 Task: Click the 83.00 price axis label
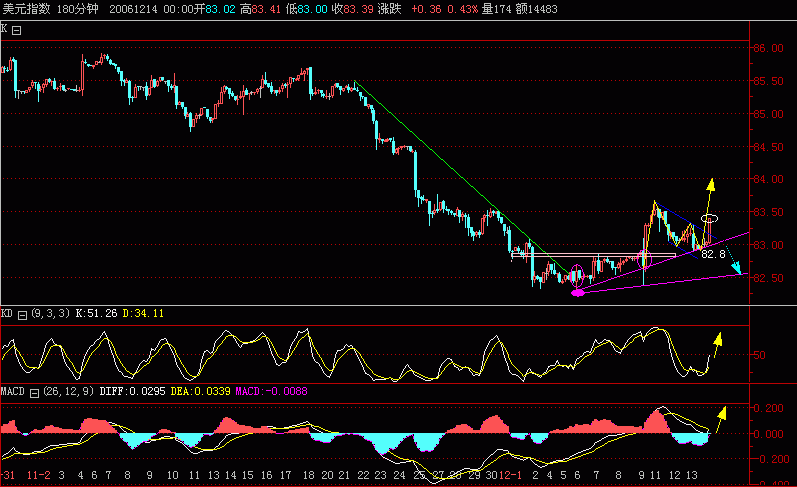768,246
